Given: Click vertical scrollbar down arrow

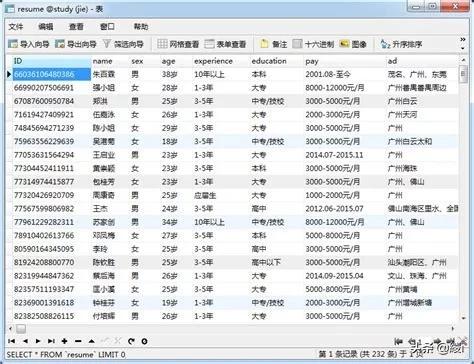Looking at the screenshot, I should click(x=463, y=318).
